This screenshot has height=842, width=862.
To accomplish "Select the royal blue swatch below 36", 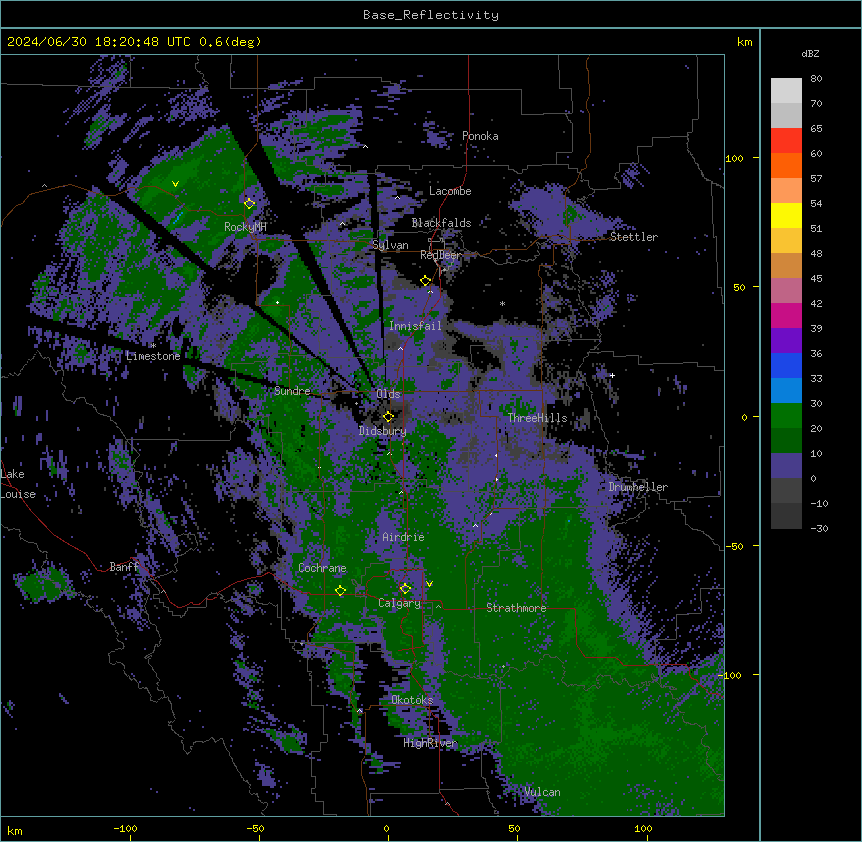I will (786, 365).
